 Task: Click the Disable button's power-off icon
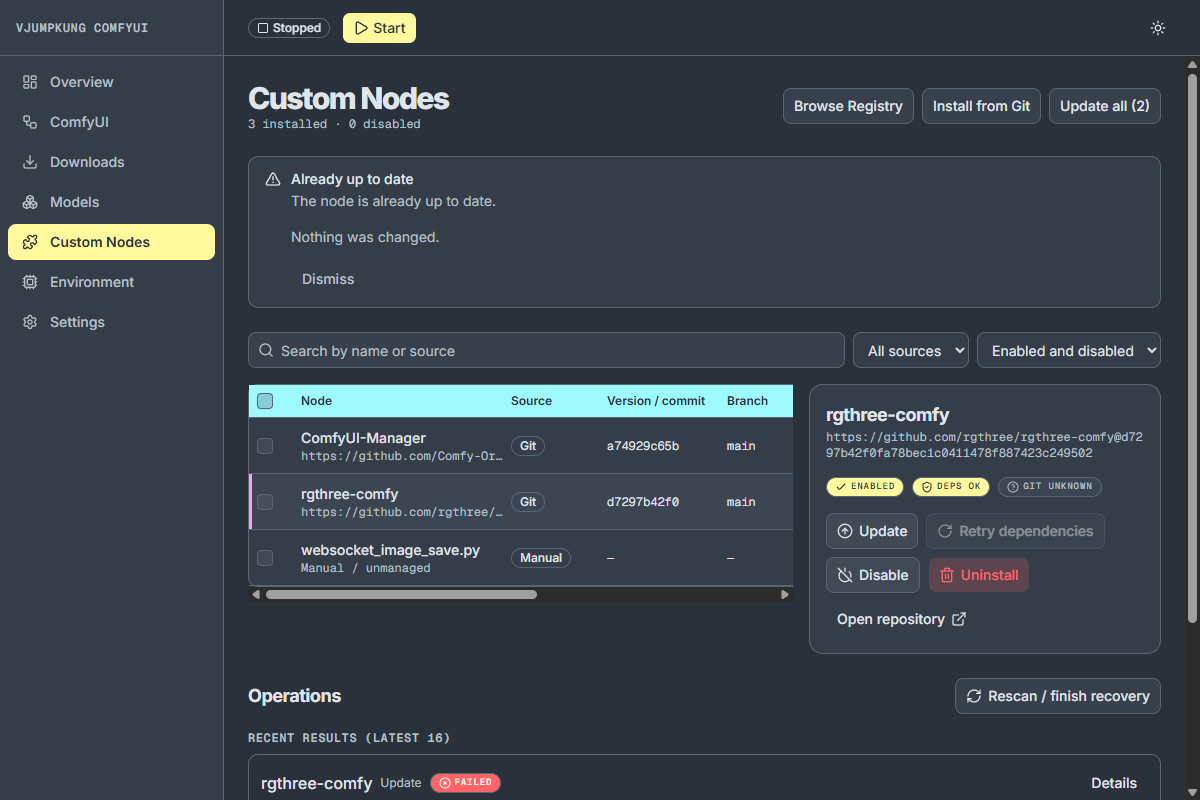click(x=845, y=575)
